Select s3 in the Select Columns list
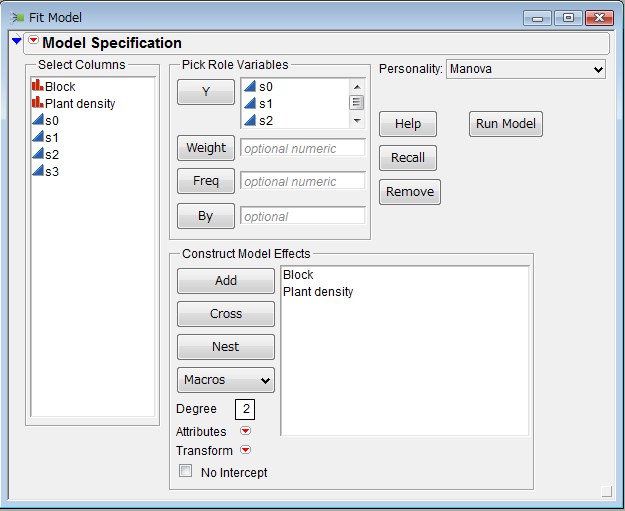This screenshot has width=625, height=511. click(52, 172)
